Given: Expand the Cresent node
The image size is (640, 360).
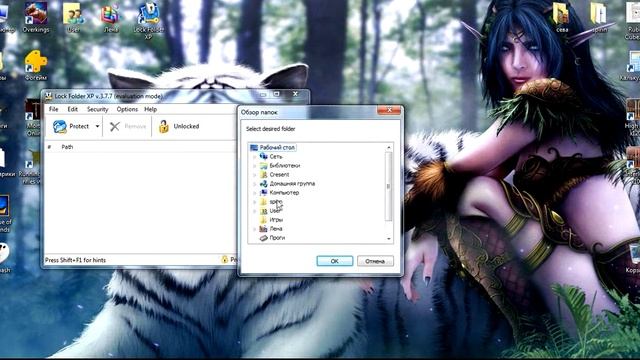Looking at the screenshot, I should pyautogui.click(x=255, y=175).
